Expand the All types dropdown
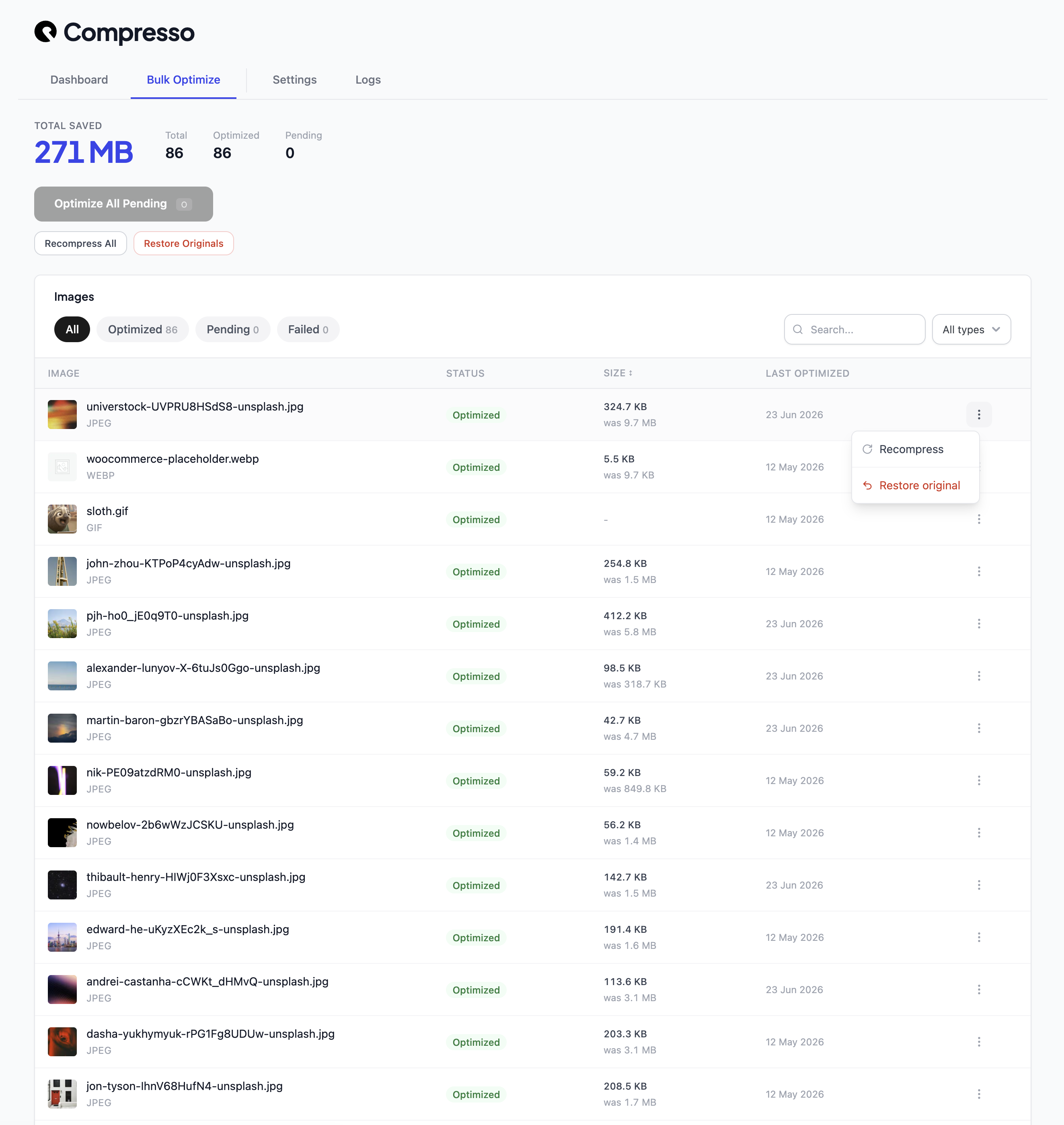 click(x=971, y=329)
